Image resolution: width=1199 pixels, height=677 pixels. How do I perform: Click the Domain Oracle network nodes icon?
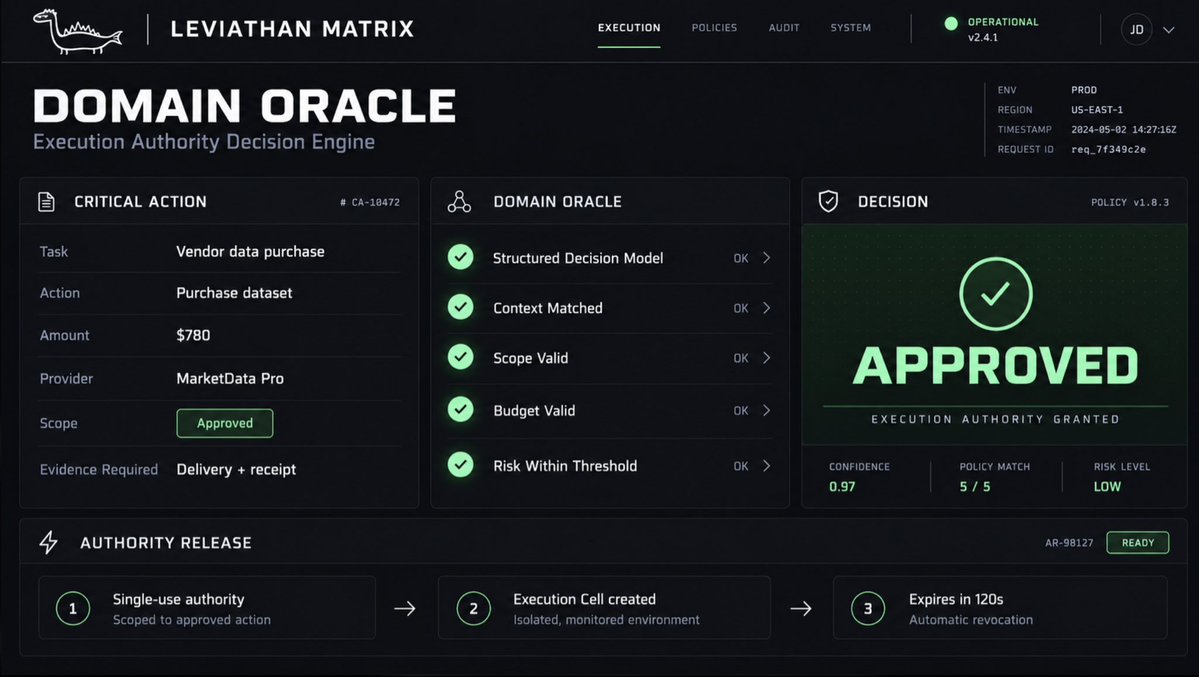point(459,202)
